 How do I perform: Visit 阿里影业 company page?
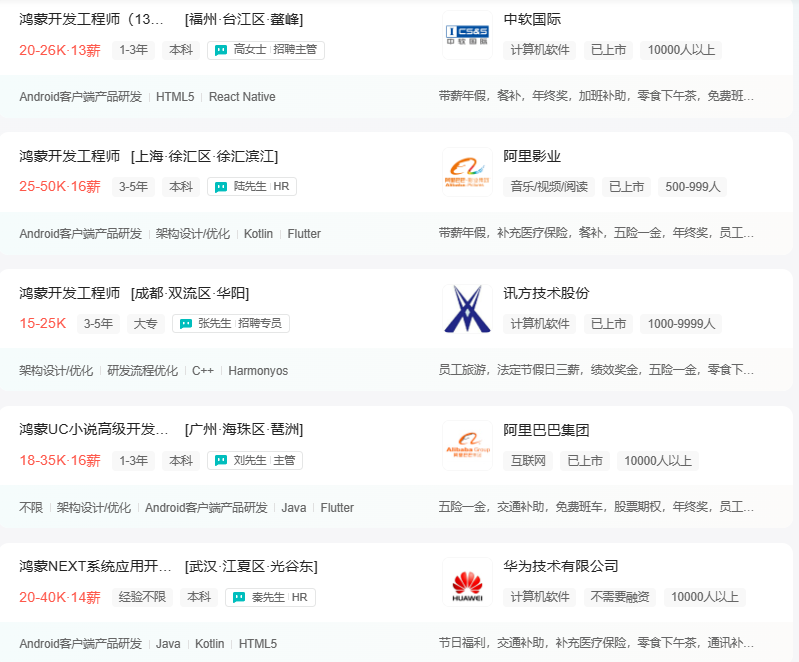click(532, 156)
